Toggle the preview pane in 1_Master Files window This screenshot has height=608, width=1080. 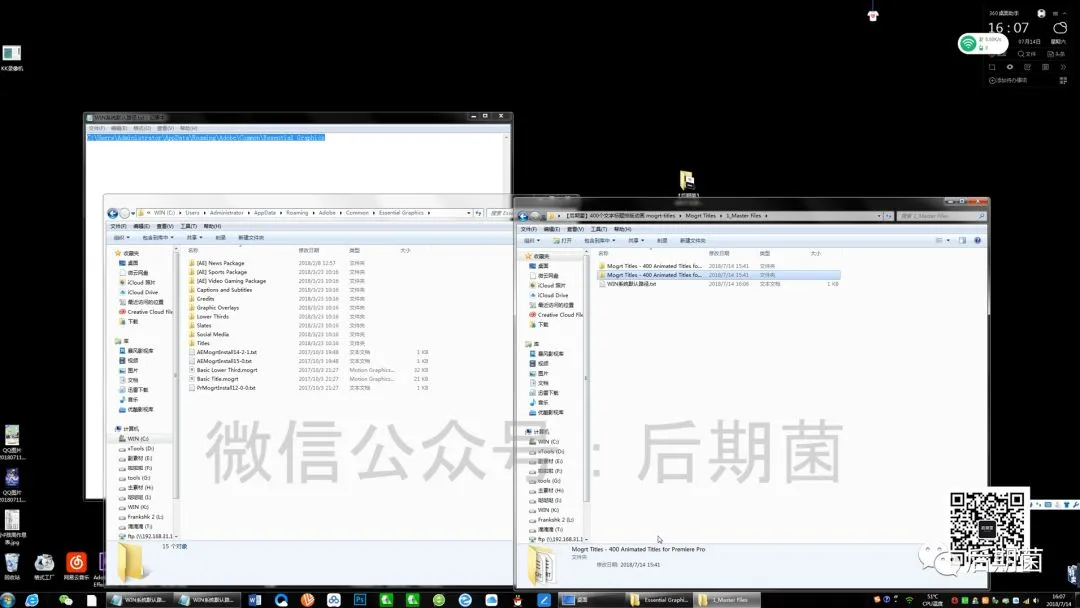(x=962, y=240)
